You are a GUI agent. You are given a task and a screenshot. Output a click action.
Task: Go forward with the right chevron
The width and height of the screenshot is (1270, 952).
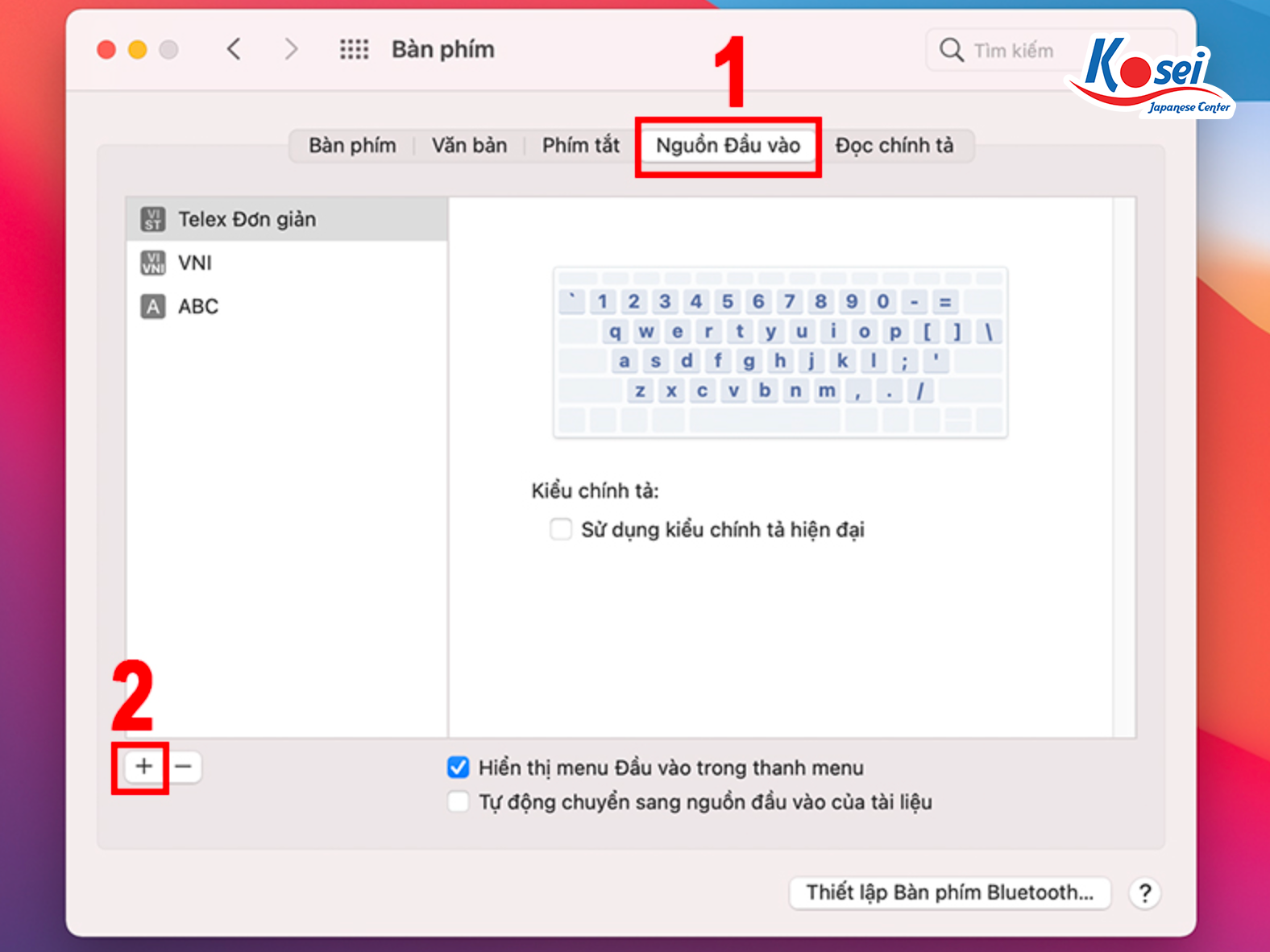(291, 49)
